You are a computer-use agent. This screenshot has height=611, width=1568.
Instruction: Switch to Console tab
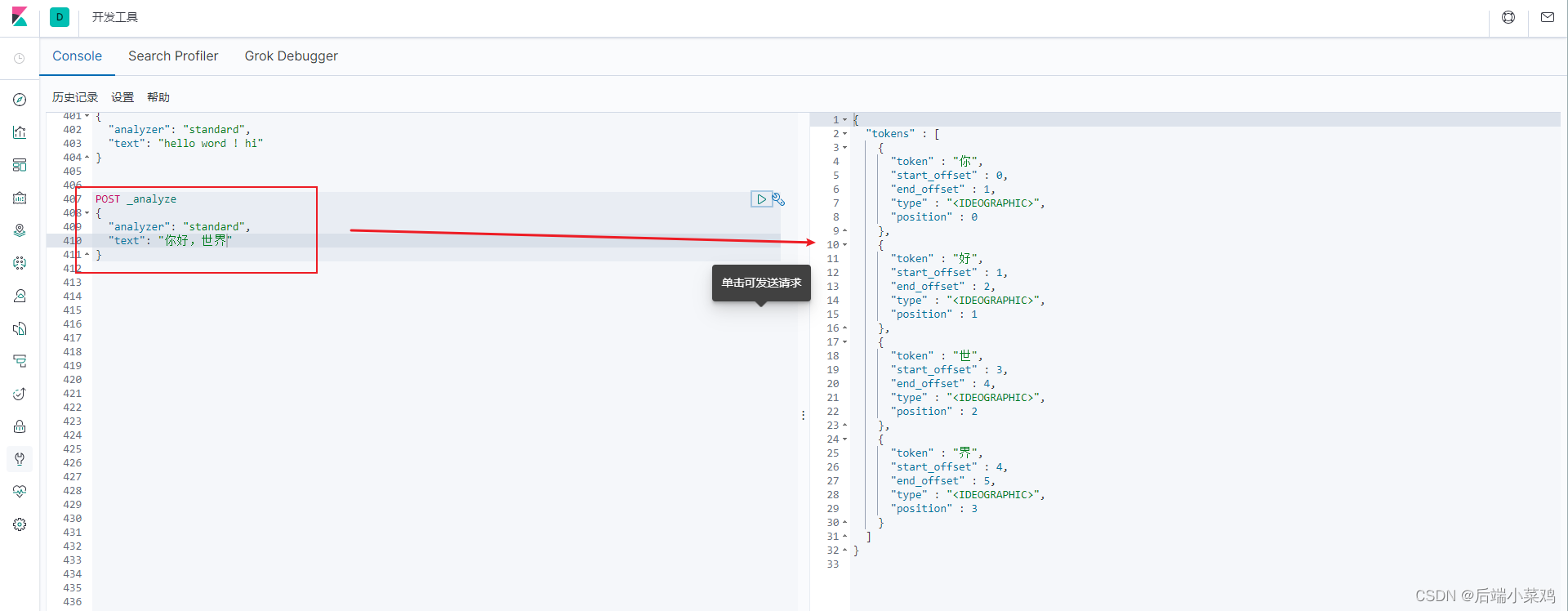point(77,56)
